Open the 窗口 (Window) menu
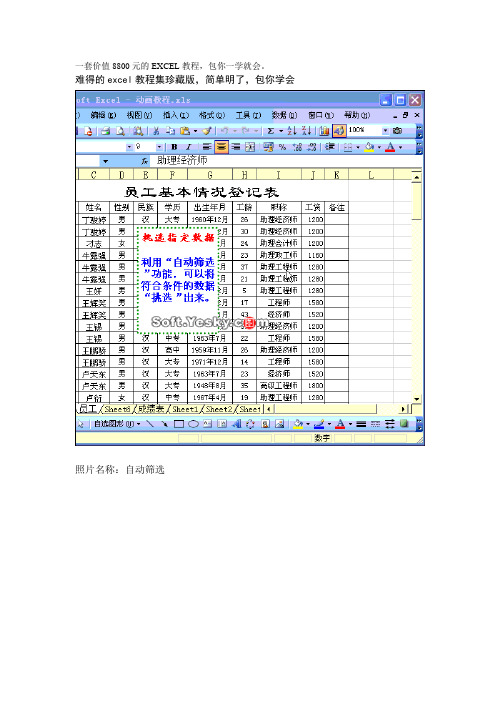The image size is (496, 702). pos(321,116)
